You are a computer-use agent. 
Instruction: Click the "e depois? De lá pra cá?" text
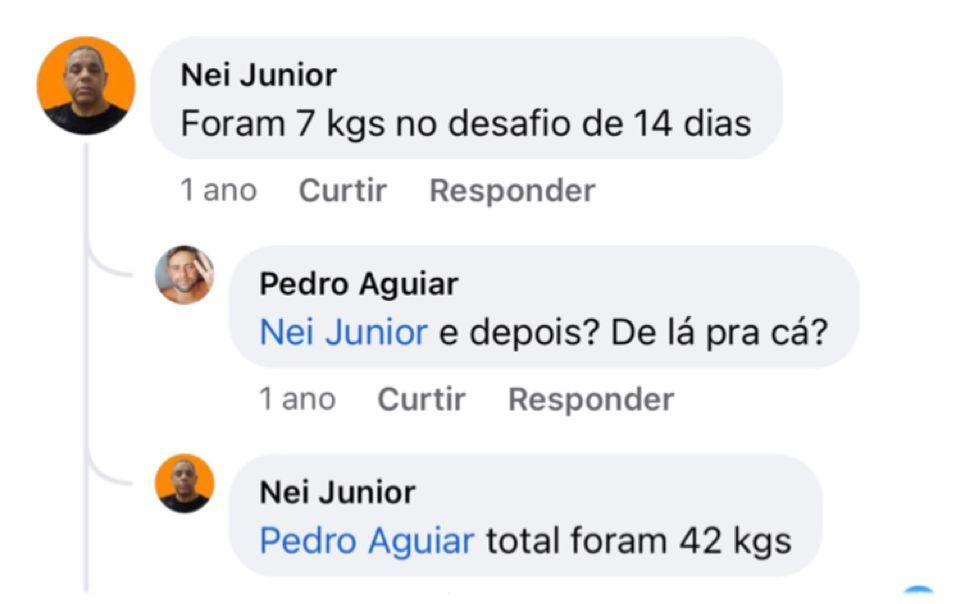coord(633,332)
